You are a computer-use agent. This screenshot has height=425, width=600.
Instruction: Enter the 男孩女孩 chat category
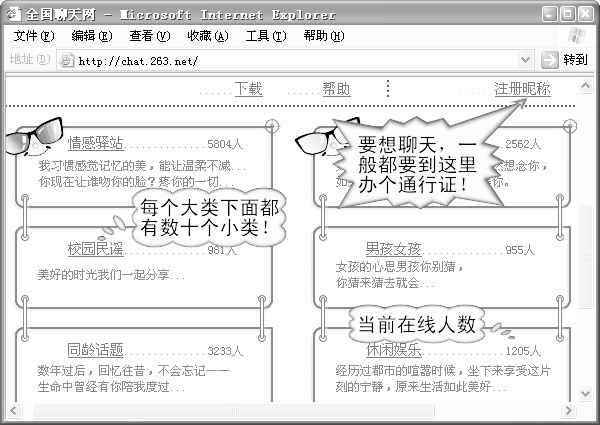(393, 249)
